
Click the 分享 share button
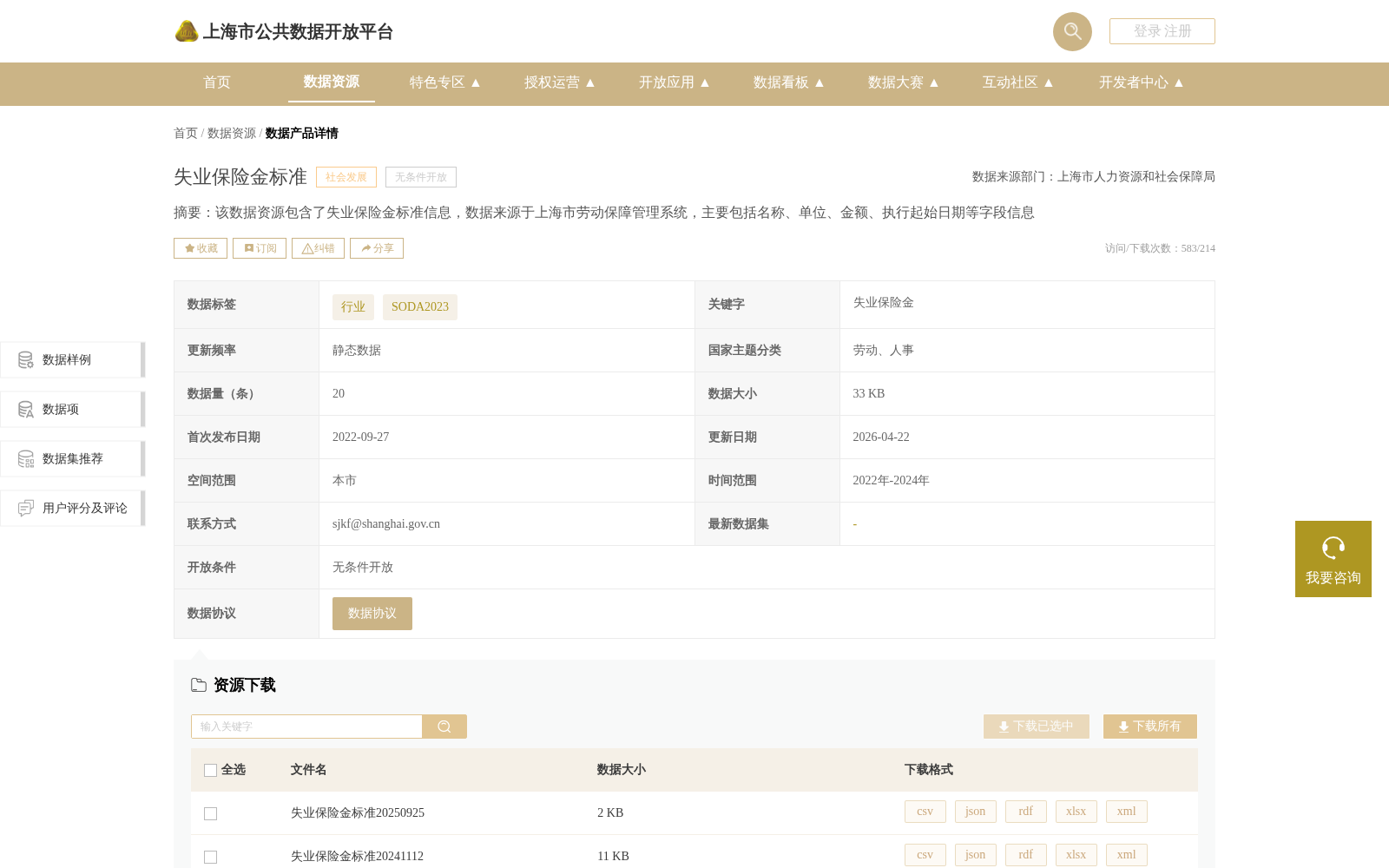pos(377,248)
